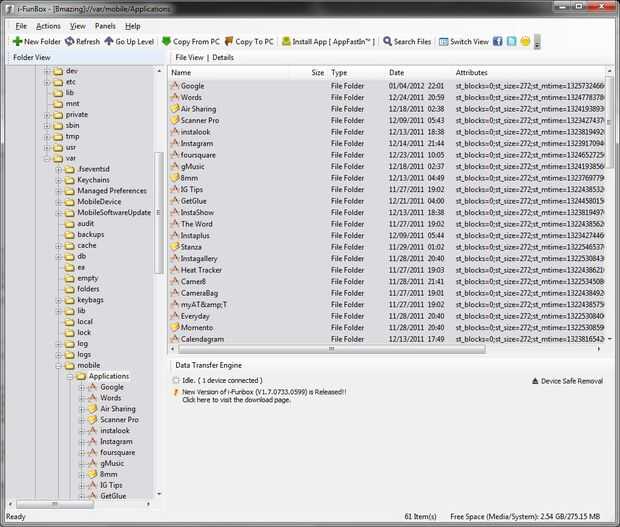Click the Instagram icon in file list
Image resolution: width=620 pixels, height=527 pixels.
[x=175, y=143]
